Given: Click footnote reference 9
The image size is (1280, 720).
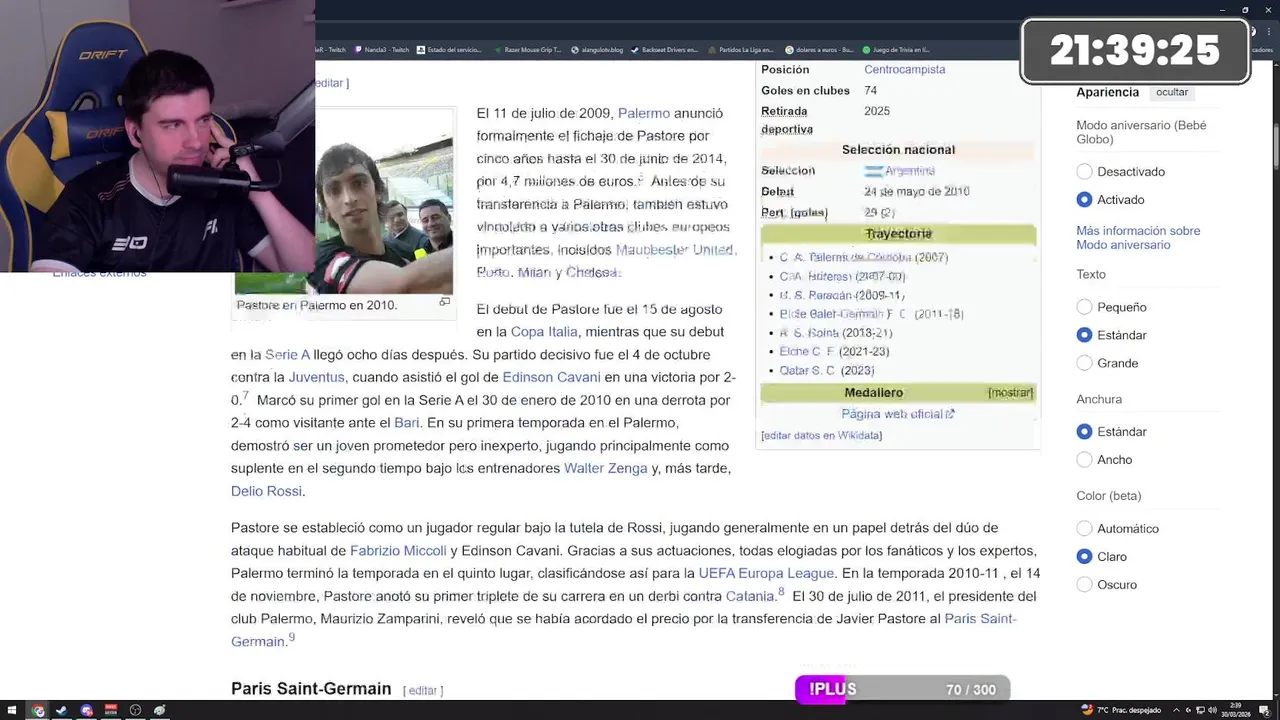Looking at the screenshot, I should [292, 638].
